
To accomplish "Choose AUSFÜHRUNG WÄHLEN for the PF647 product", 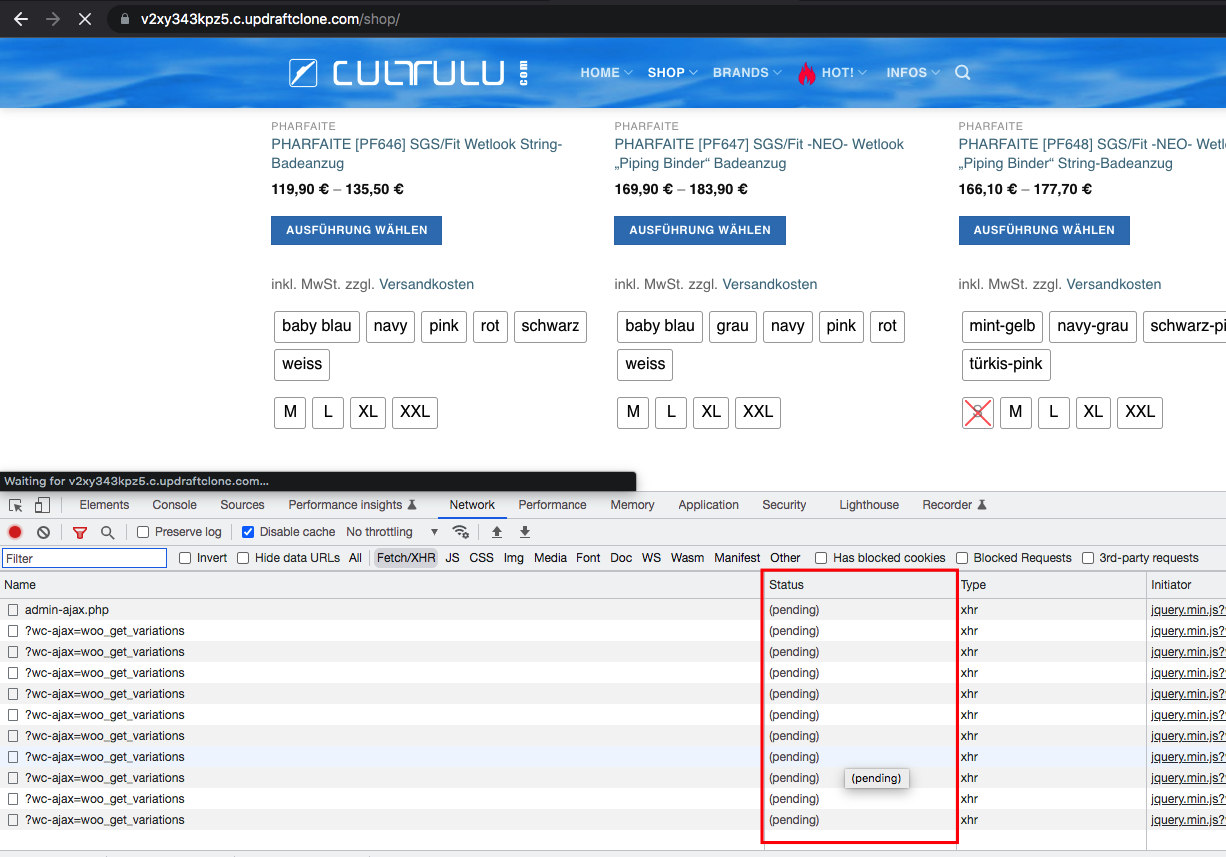I will click(700, 230).
